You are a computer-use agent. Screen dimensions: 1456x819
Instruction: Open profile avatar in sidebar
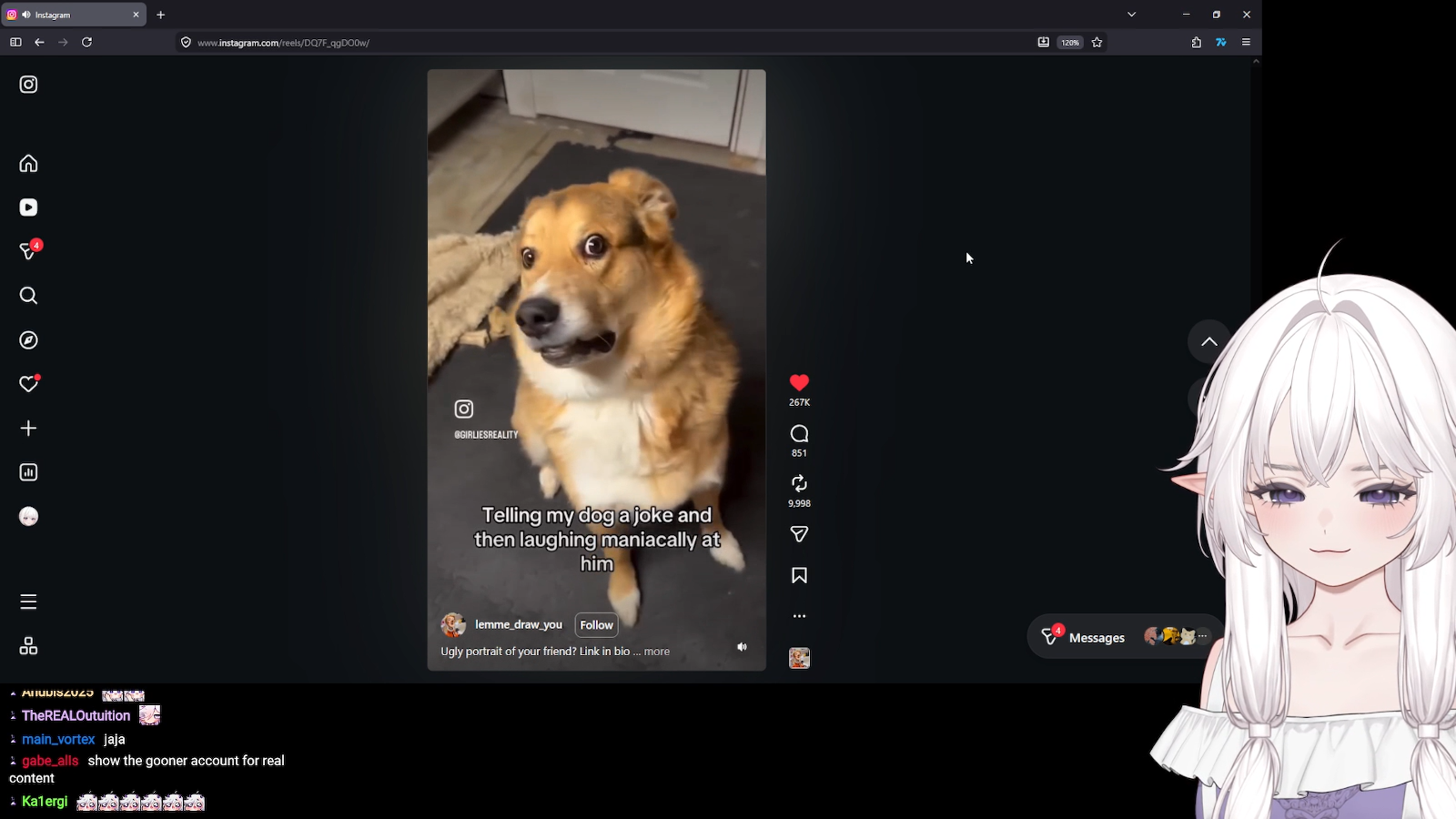tap(28, 517)
